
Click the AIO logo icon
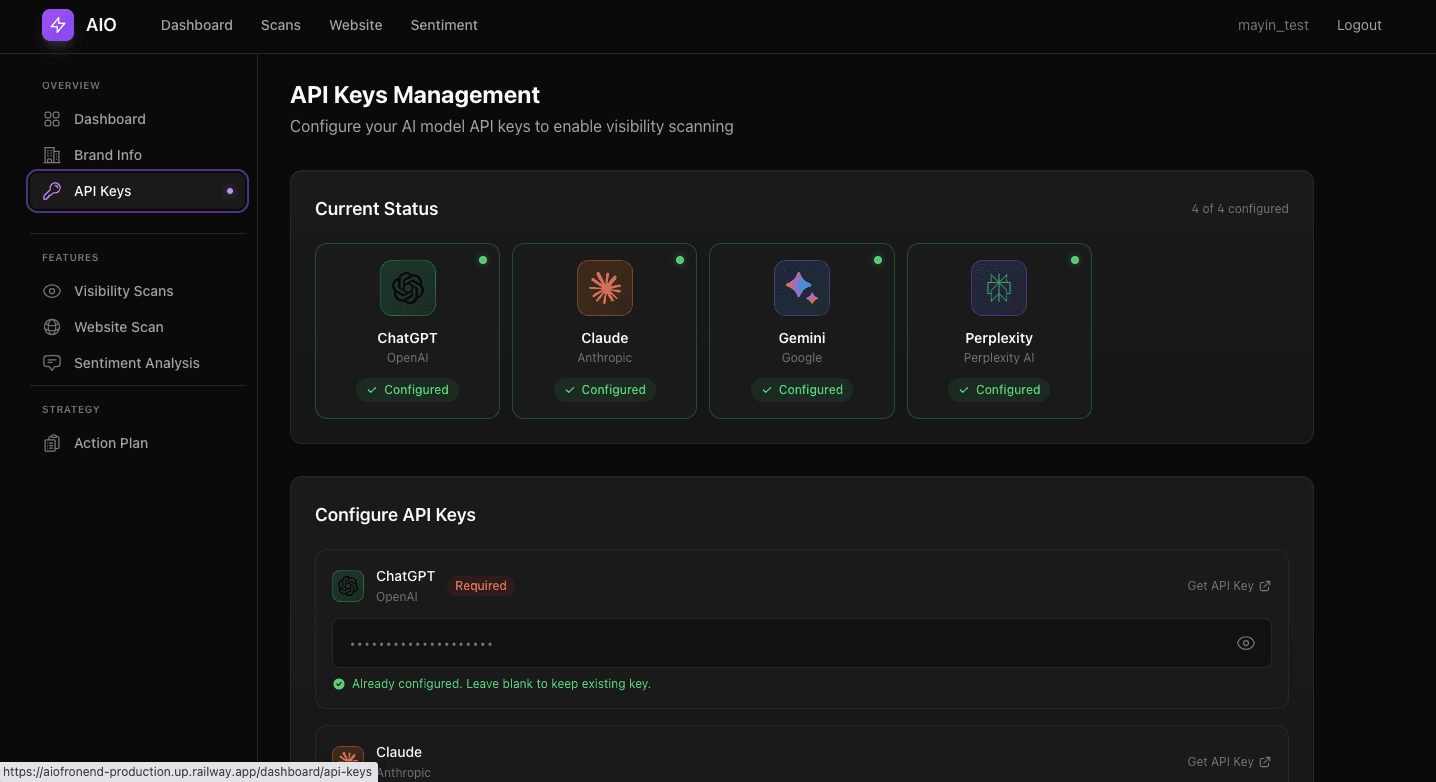pyautogui.click(x=57, y=25)
